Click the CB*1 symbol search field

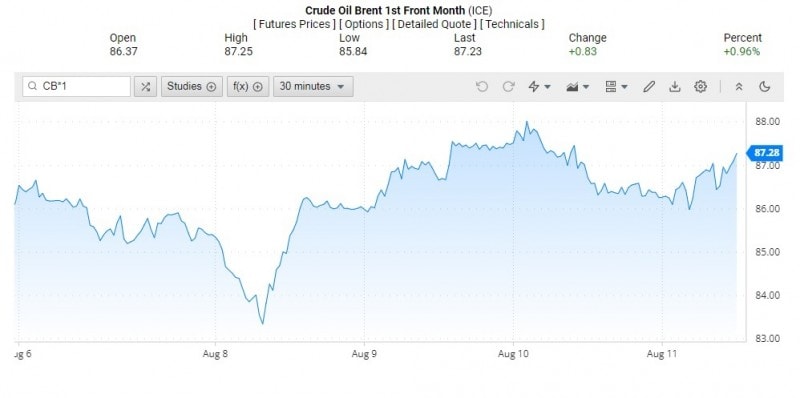point(77,87)
